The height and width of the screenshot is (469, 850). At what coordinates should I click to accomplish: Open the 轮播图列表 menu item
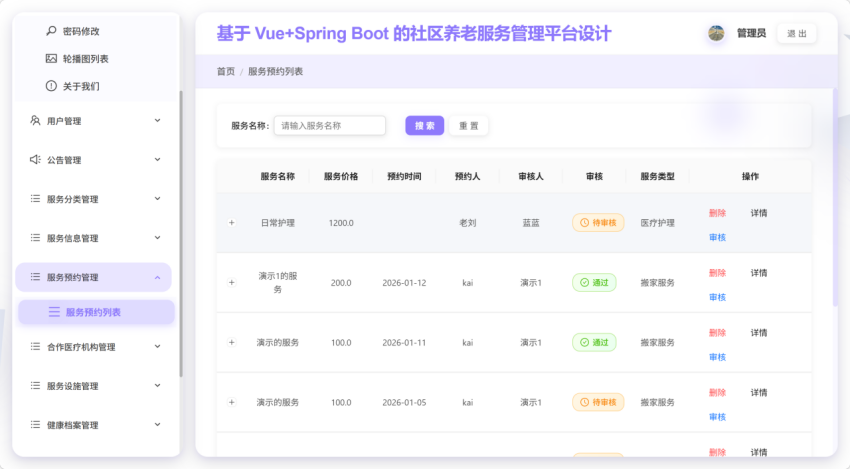[x=86, y=59]
